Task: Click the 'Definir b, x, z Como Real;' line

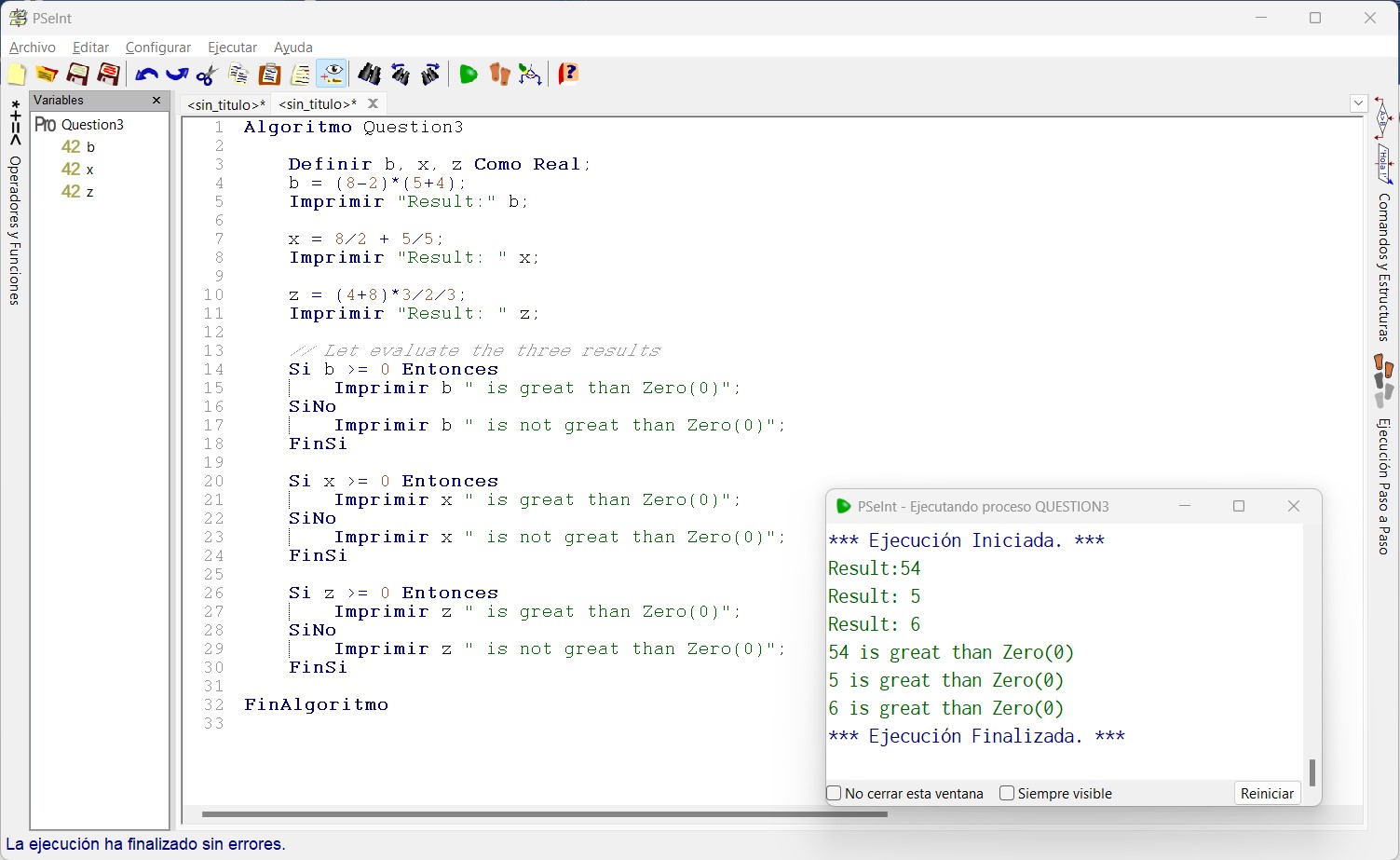Action: (x=440, y=165)
